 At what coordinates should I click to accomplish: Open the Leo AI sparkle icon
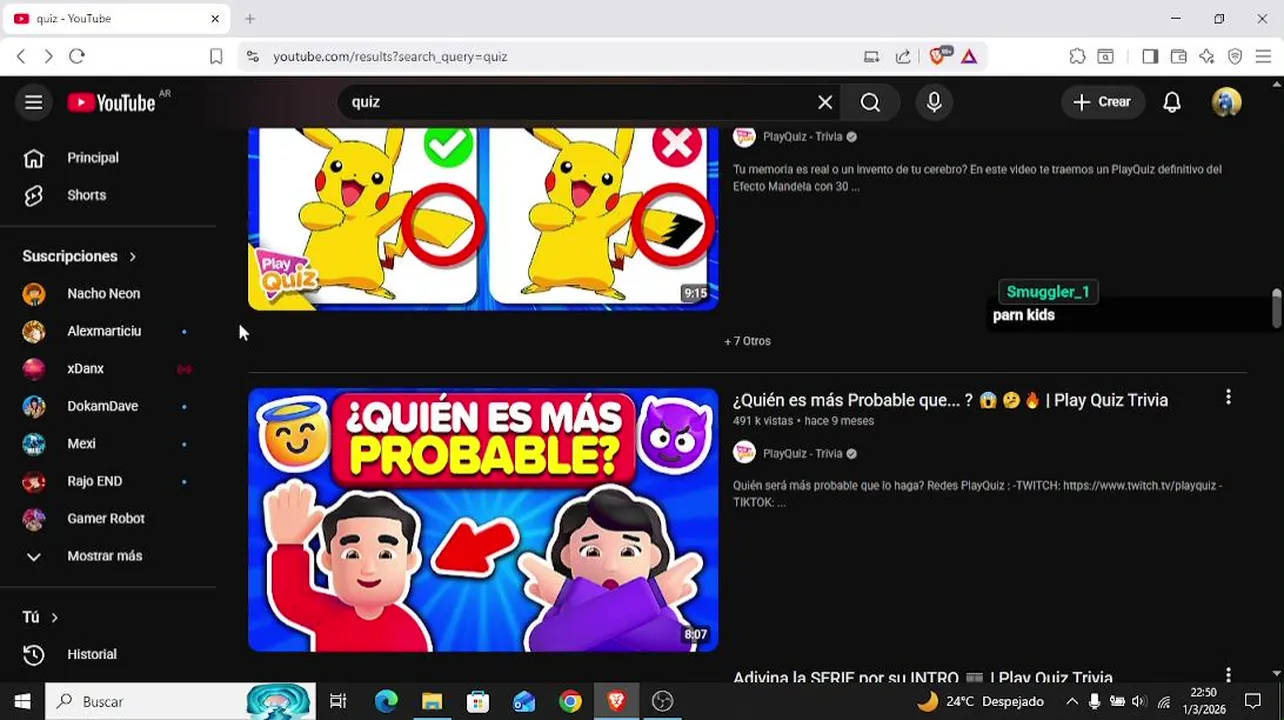click(1207, 57)
